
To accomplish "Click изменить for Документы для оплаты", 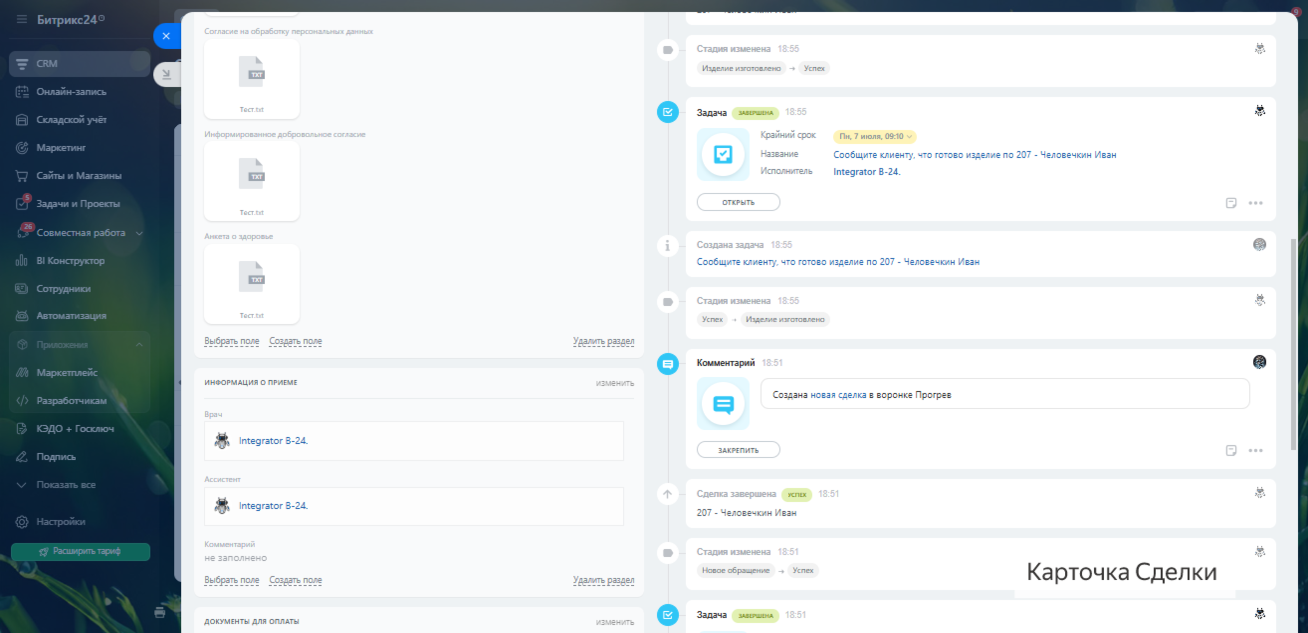I will [x=615, y=621].
